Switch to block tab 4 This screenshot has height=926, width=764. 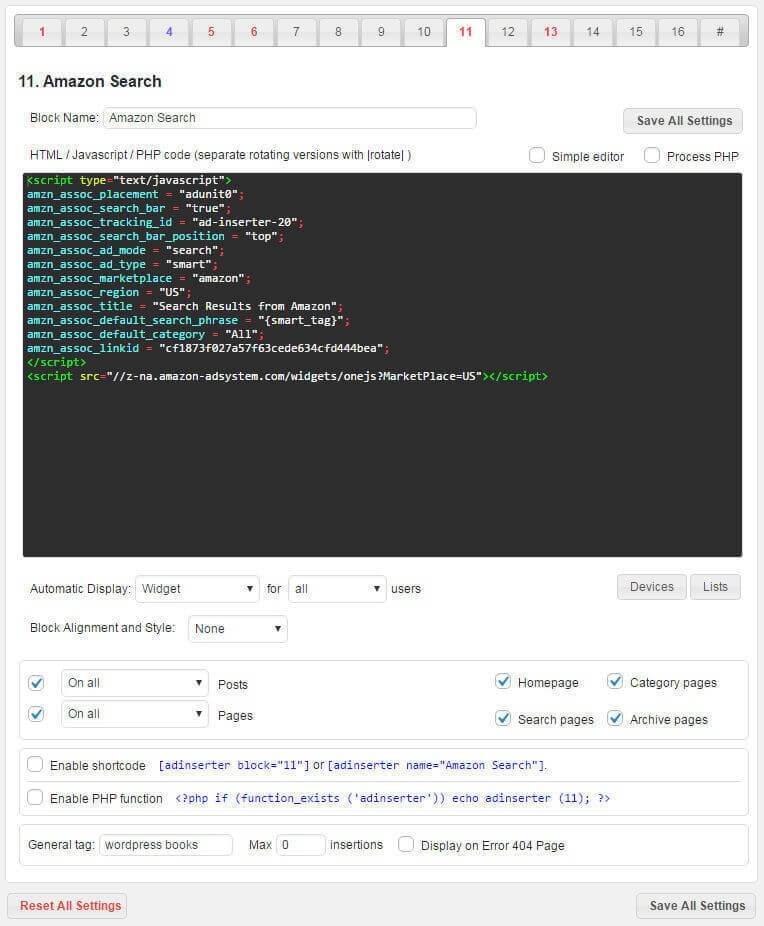169,32
